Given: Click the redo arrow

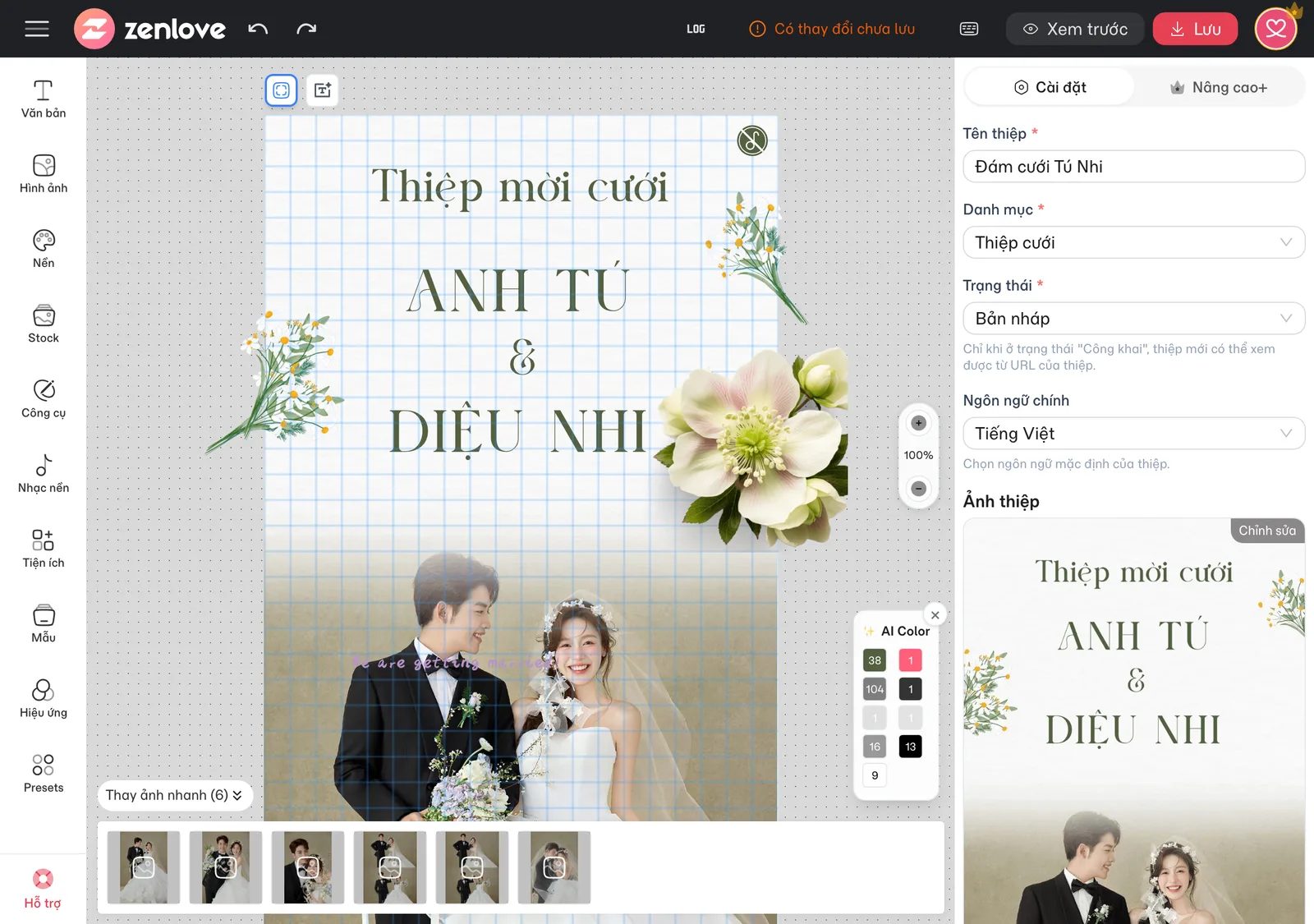Looking at the screenshot, I should 306,29.
